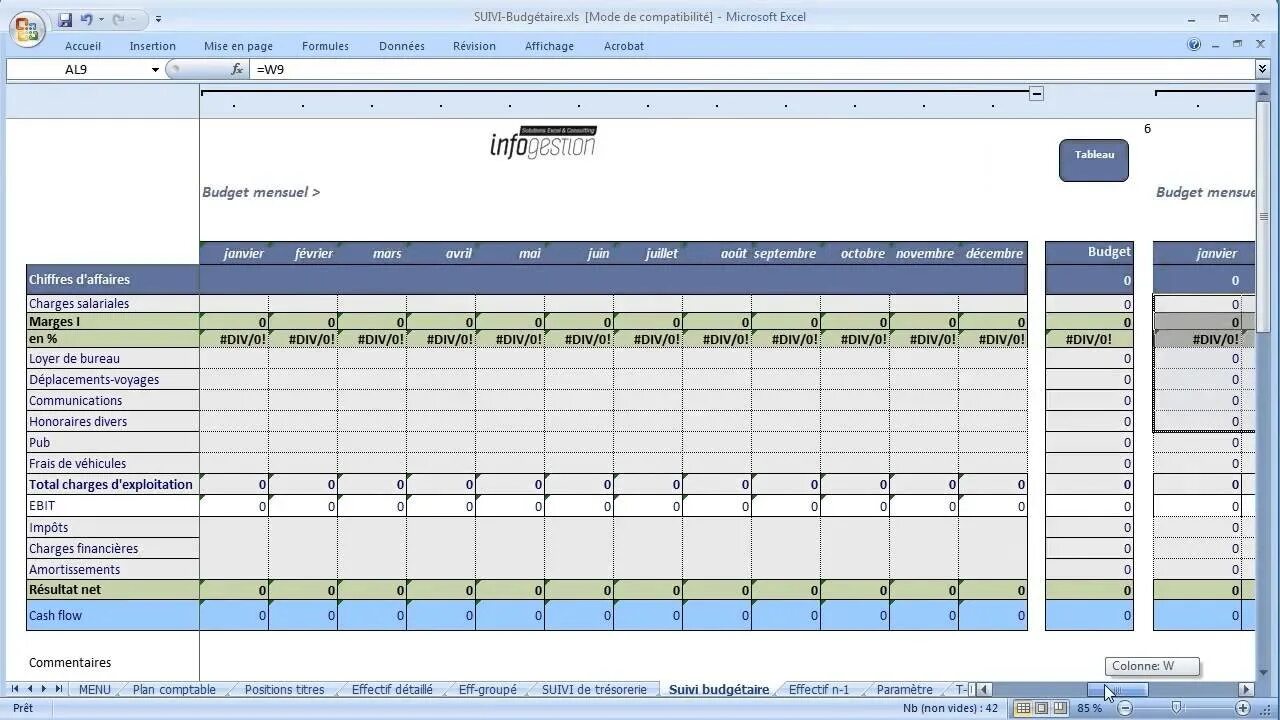Screen dimensions: 1280x720
Task: Switch to the Effectif détaillé sheet
Action: point(392,690)
